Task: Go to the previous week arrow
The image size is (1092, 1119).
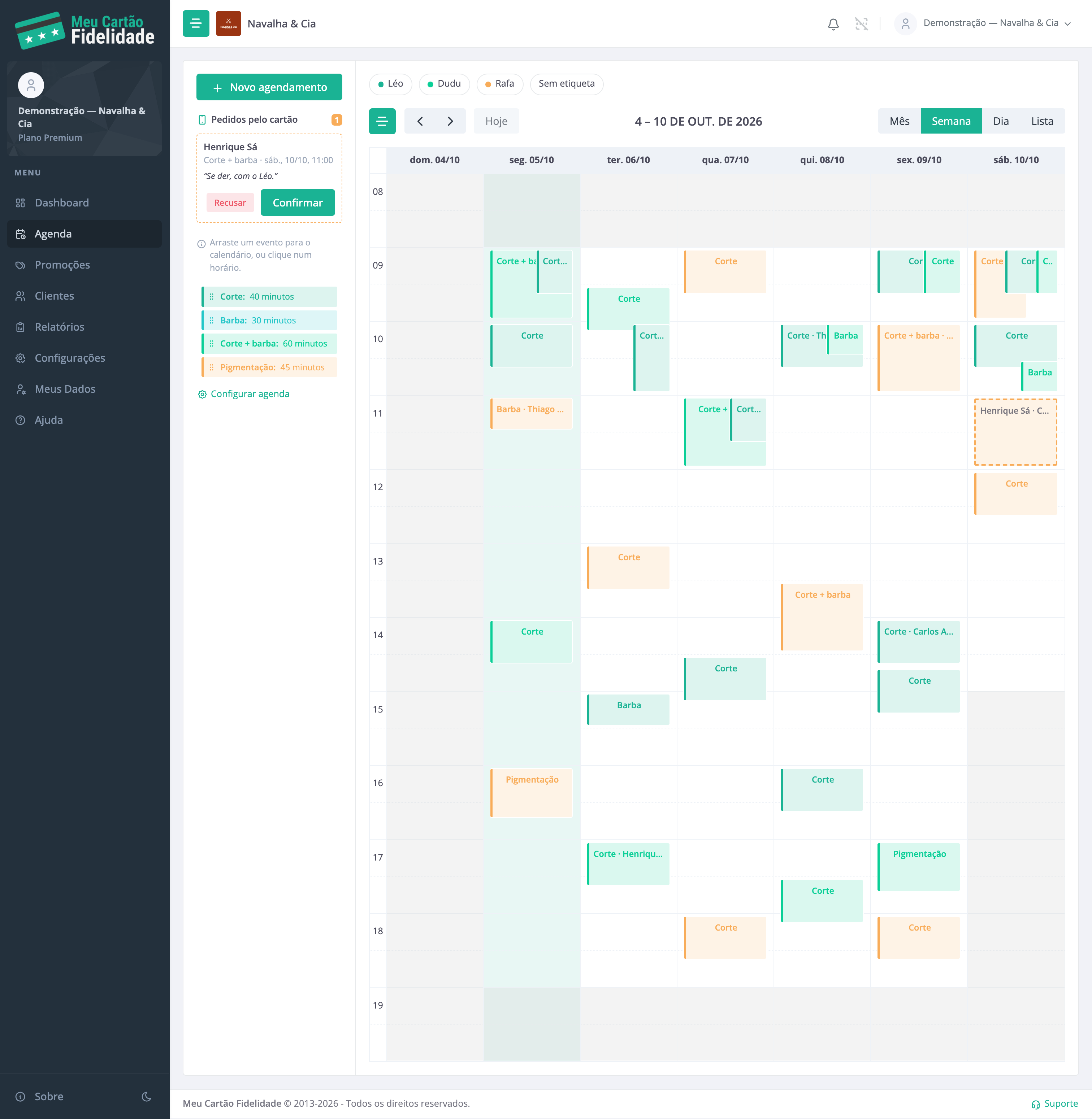Action: pyautogui.click(x=420, y=121)
